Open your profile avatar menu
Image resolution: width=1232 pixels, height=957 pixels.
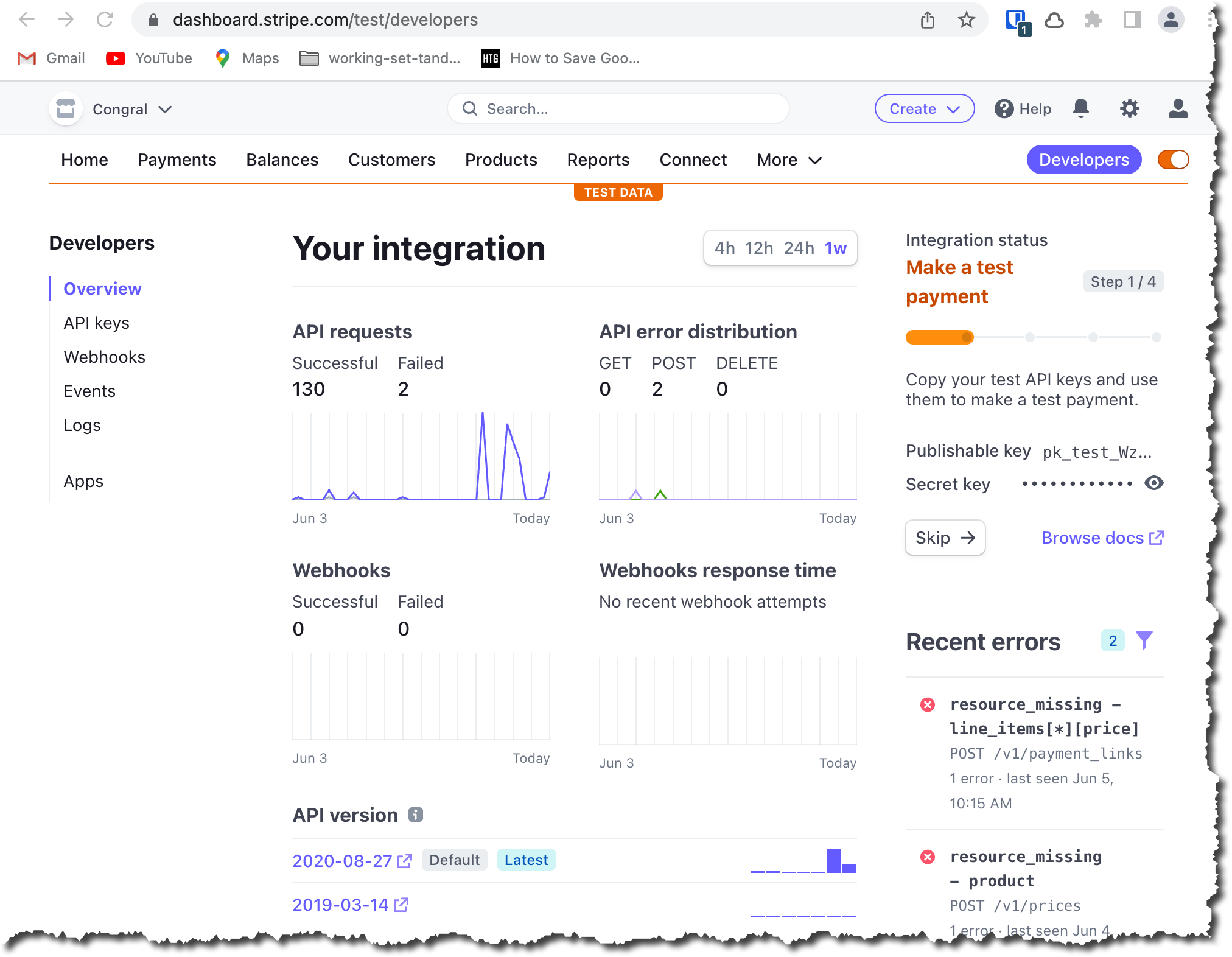coord(1177,109)
